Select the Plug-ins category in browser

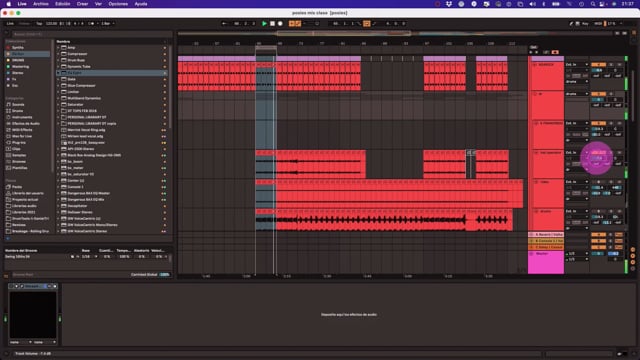19,142
